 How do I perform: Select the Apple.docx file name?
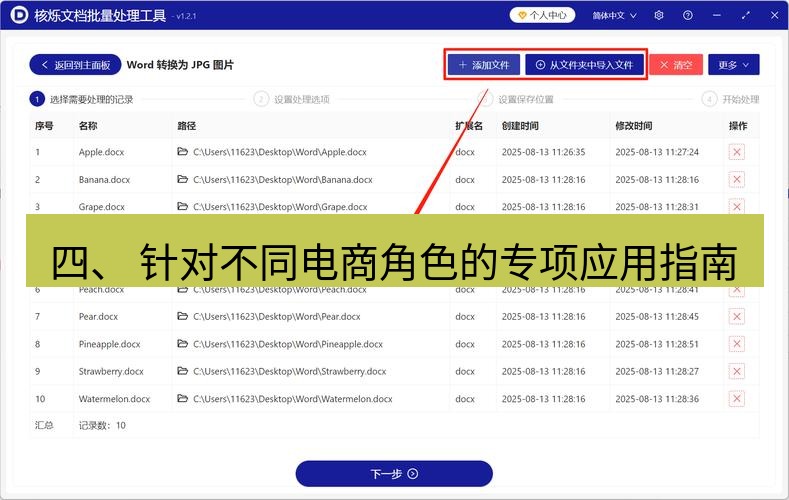(x=101, y=152)
